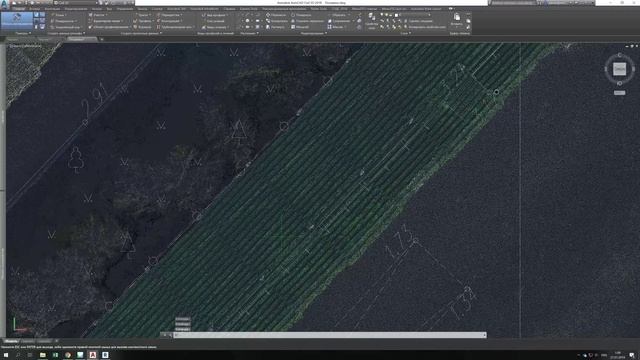Screen dimensions: 640x360
Task: Switch to the Home ribbon tab
Action: [x=18, y=9]
